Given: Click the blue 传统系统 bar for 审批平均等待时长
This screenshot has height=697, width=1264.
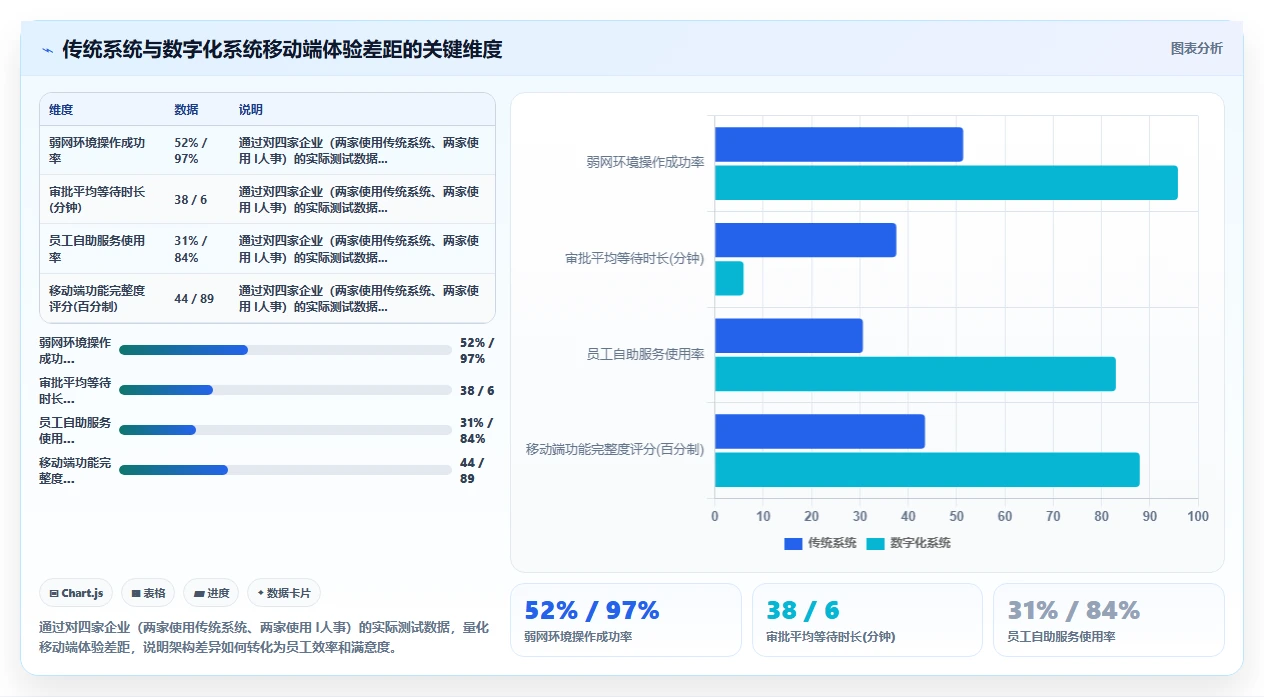Looking at the screenshot, I should pyautogui.click(x=805, y=240).
